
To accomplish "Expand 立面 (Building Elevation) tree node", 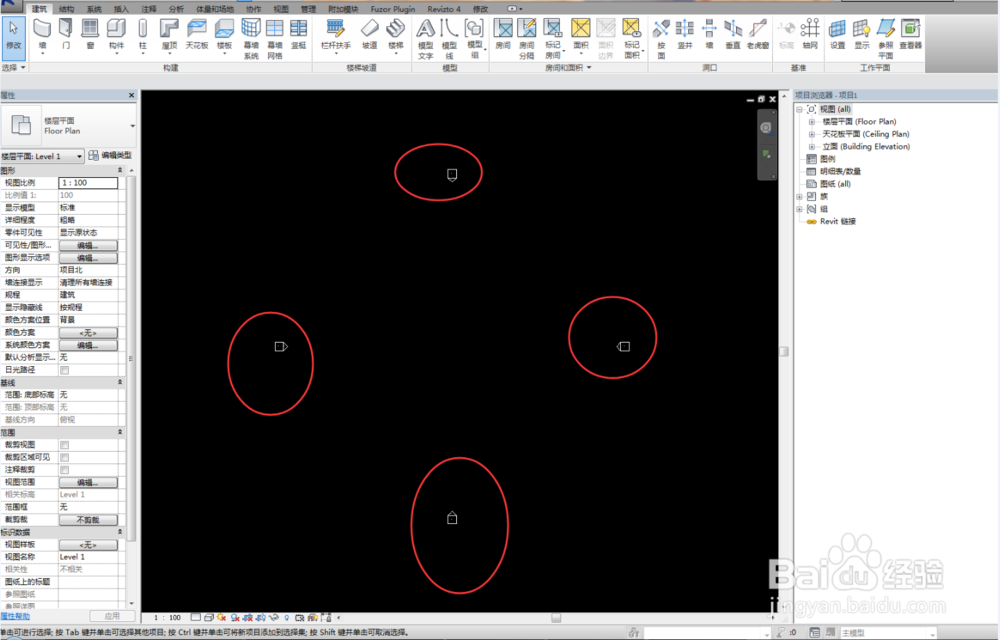I will (x=811, y=147).
